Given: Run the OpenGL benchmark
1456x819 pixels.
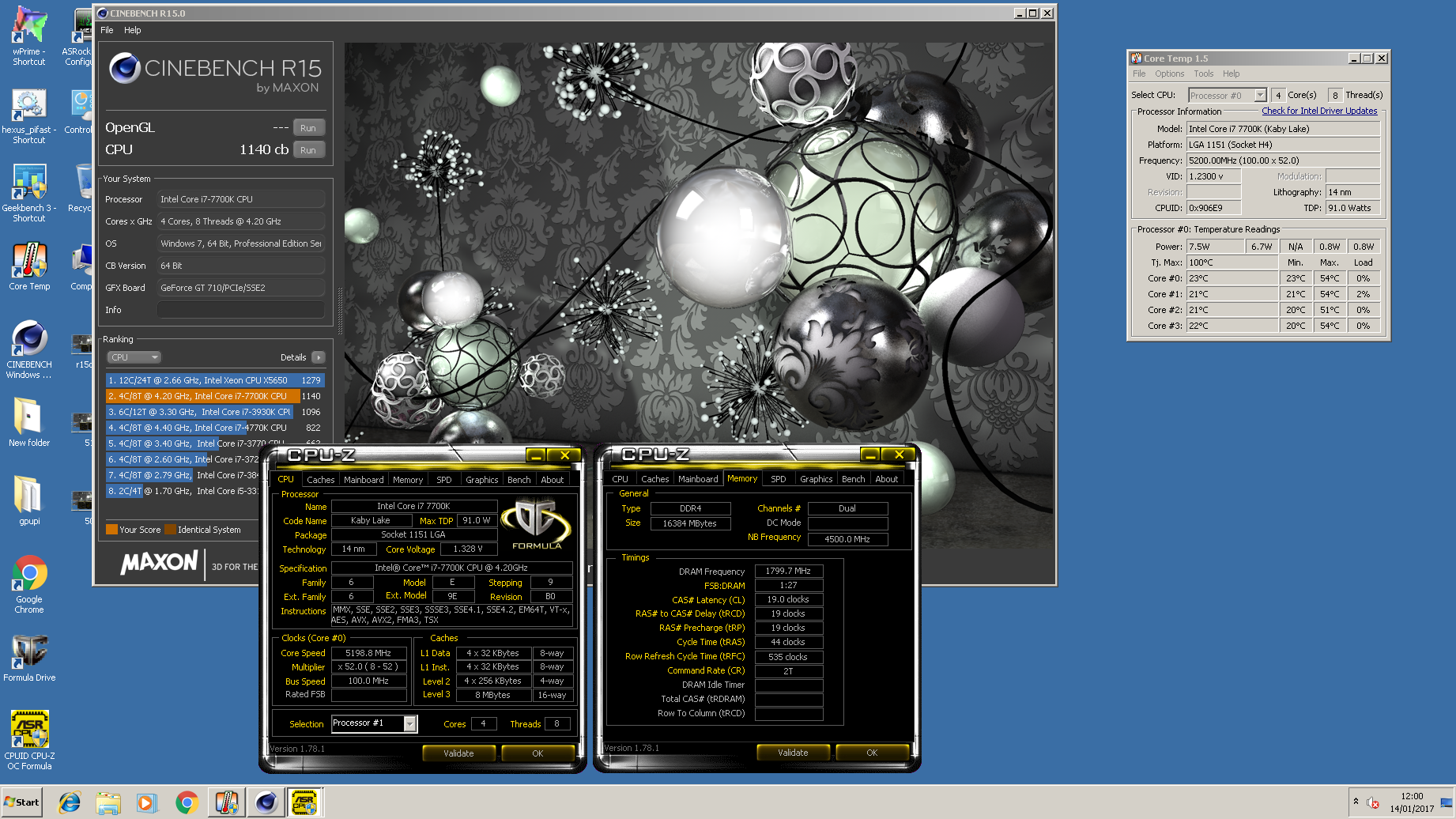Looking at the screenshot, I should [308, 128].
